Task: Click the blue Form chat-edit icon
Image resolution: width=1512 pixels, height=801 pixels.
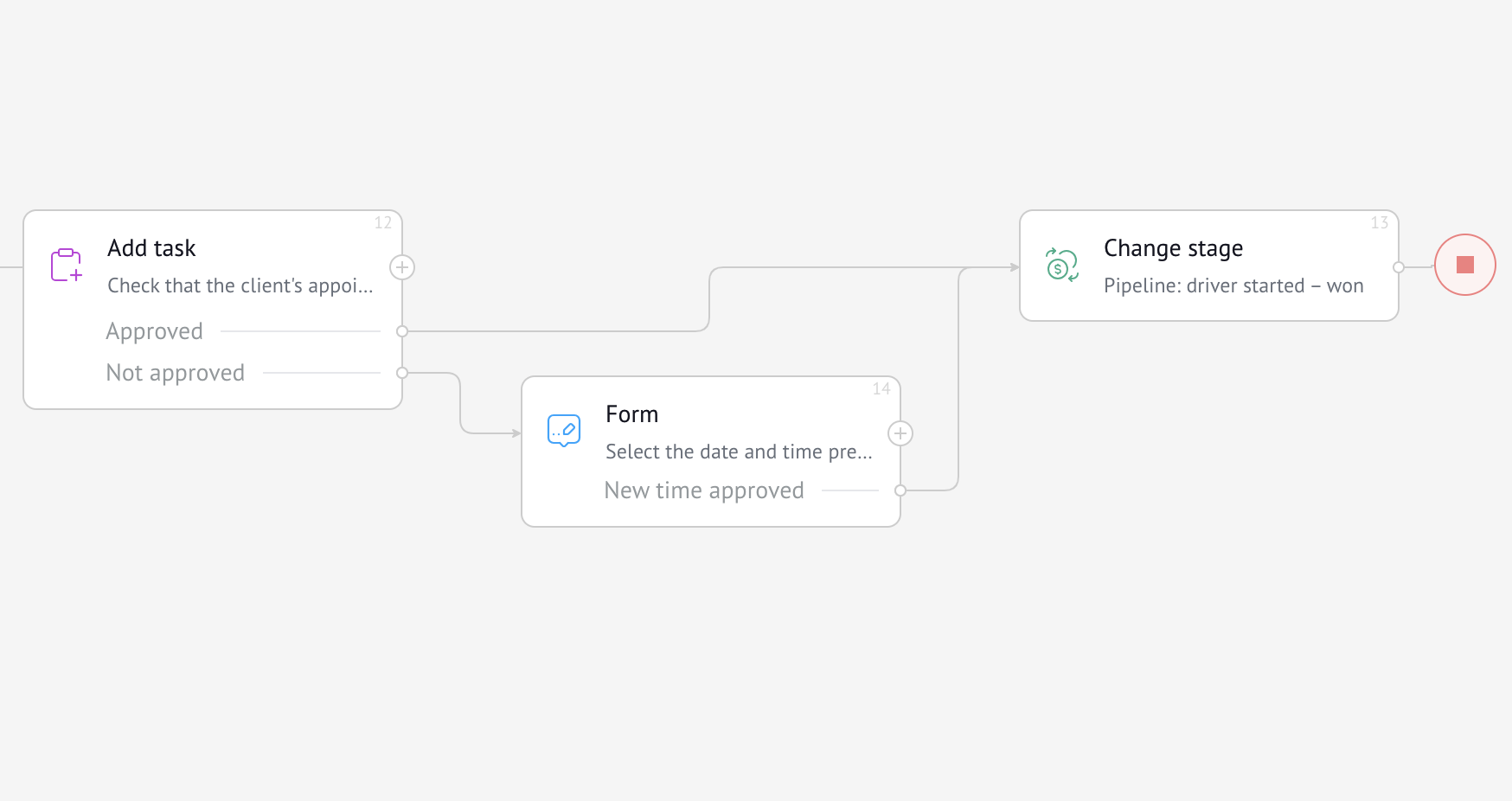Action: click(564, 430)
